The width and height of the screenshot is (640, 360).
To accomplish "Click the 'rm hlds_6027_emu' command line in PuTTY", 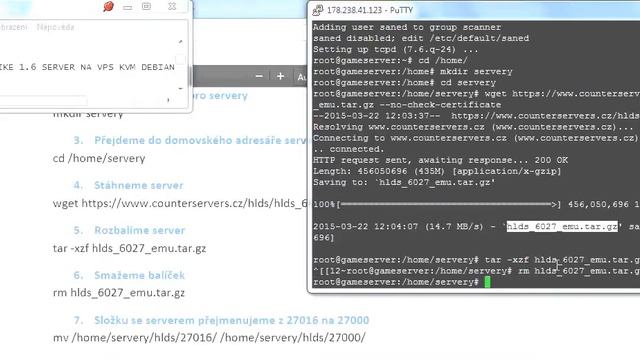I will tap(476, 271).
